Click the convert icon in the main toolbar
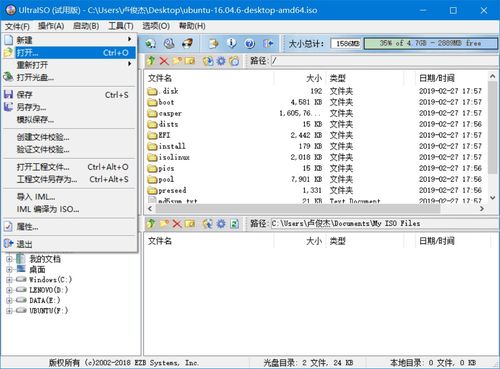 (x=214, y=43)
